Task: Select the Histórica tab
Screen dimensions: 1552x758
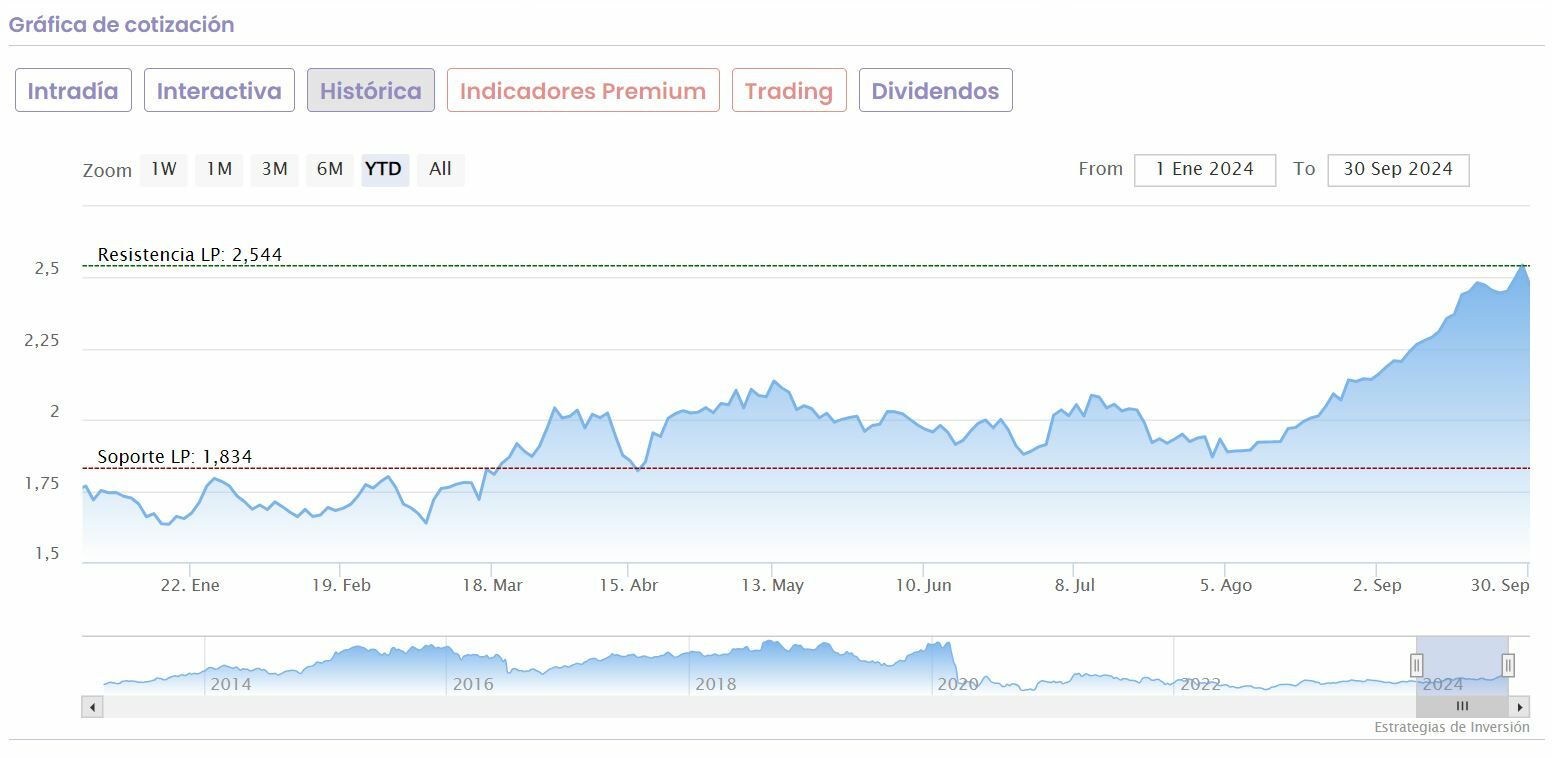Action: (370, 91)
